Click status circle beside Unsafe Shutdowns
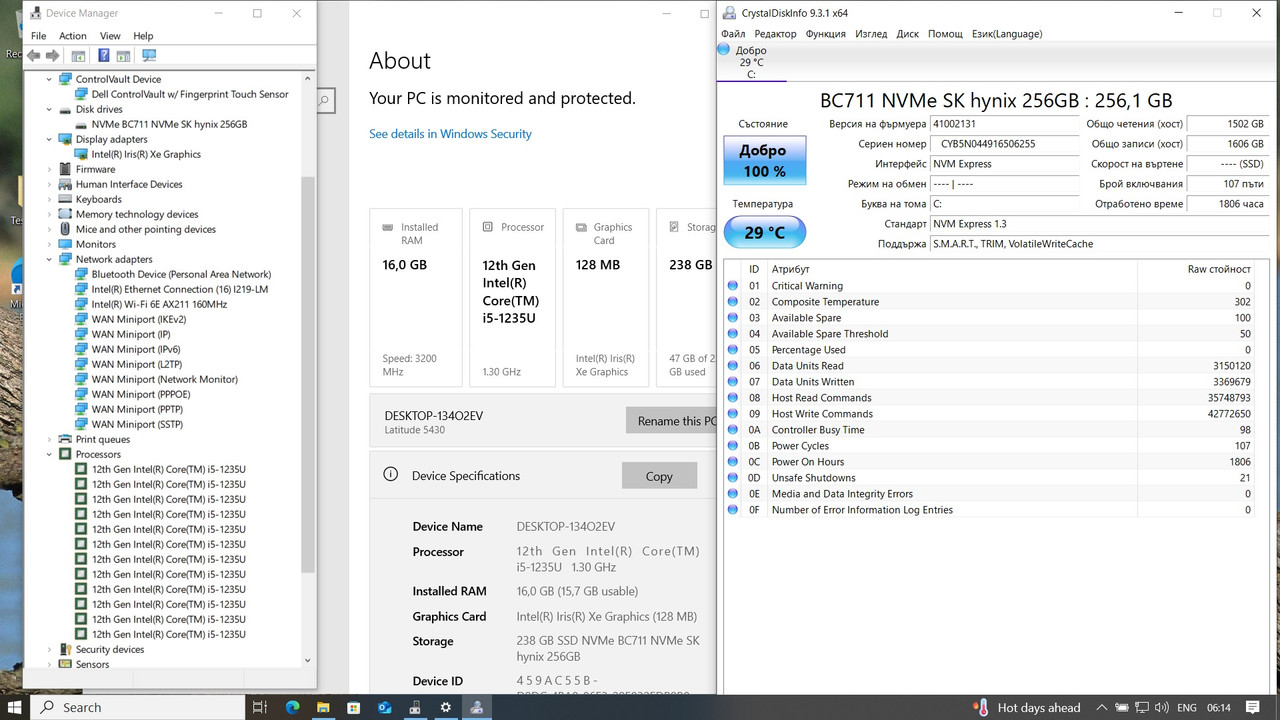Viewport: 1280px width, 720px height. click(x=733, y=478)
